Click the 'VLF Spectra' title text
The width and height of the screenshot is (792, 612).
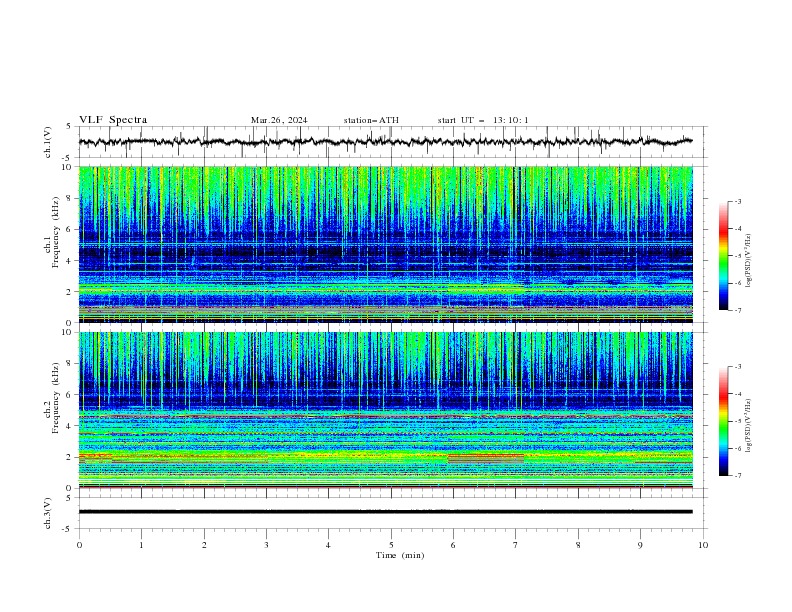click(113, 120)
